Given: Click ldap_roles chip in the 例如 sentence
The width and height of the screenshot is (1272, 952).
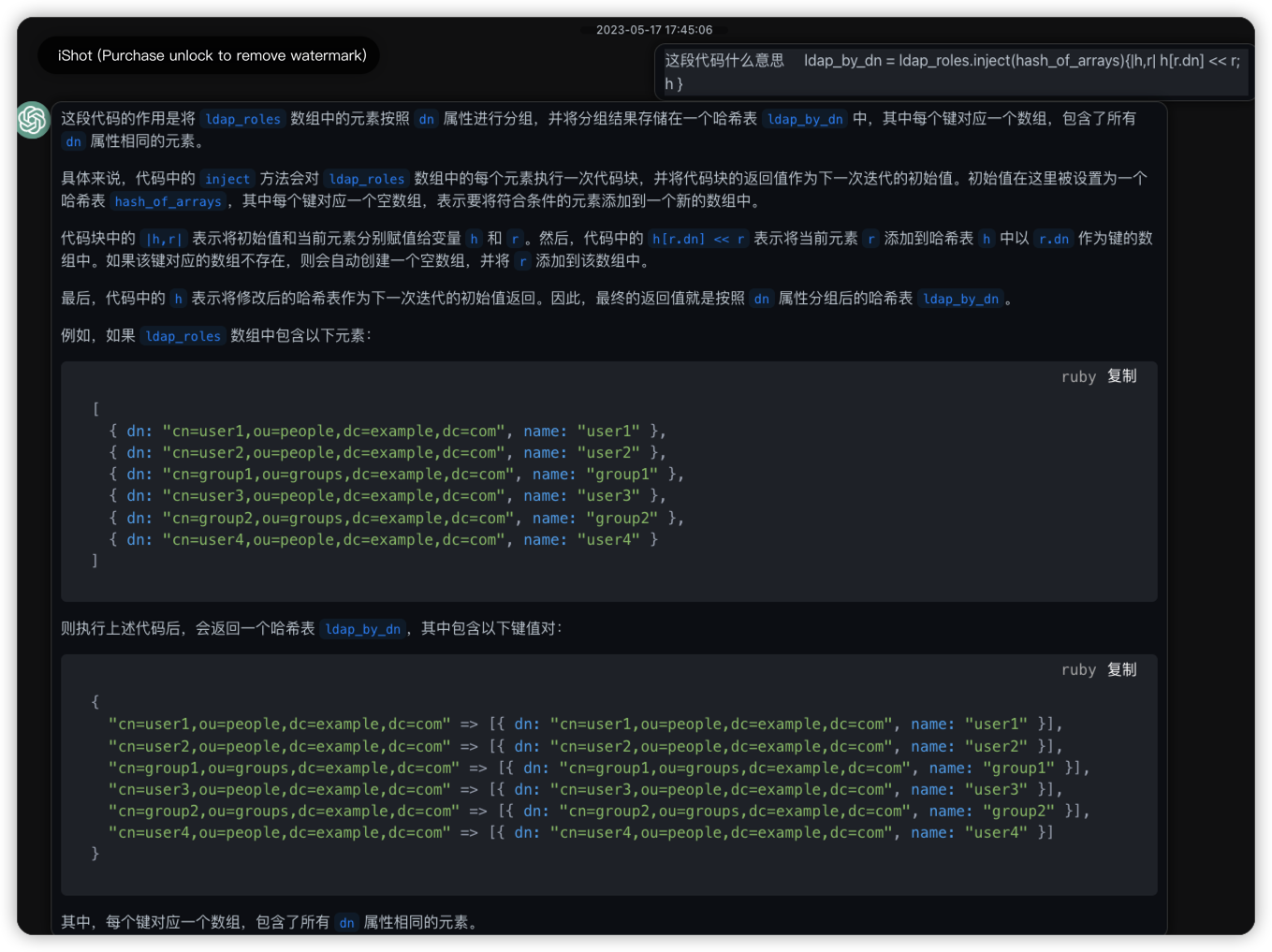Looking at the screenshot, I should click(x=183, y=336).
